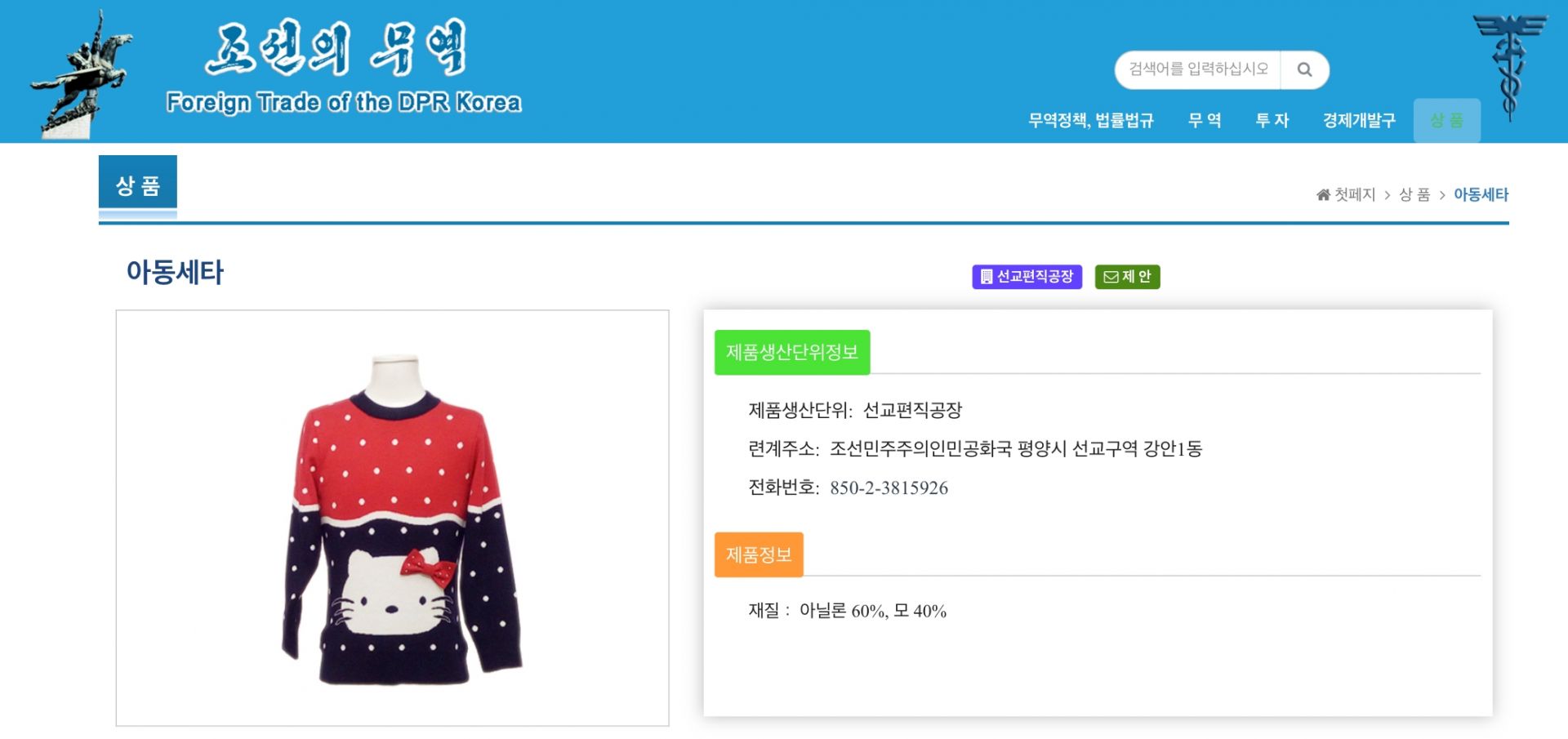The height and width of the screenshot is (739, 1568).
Task: Open the 무역정책, 법률법규 menu
Action: point(1090,121)
